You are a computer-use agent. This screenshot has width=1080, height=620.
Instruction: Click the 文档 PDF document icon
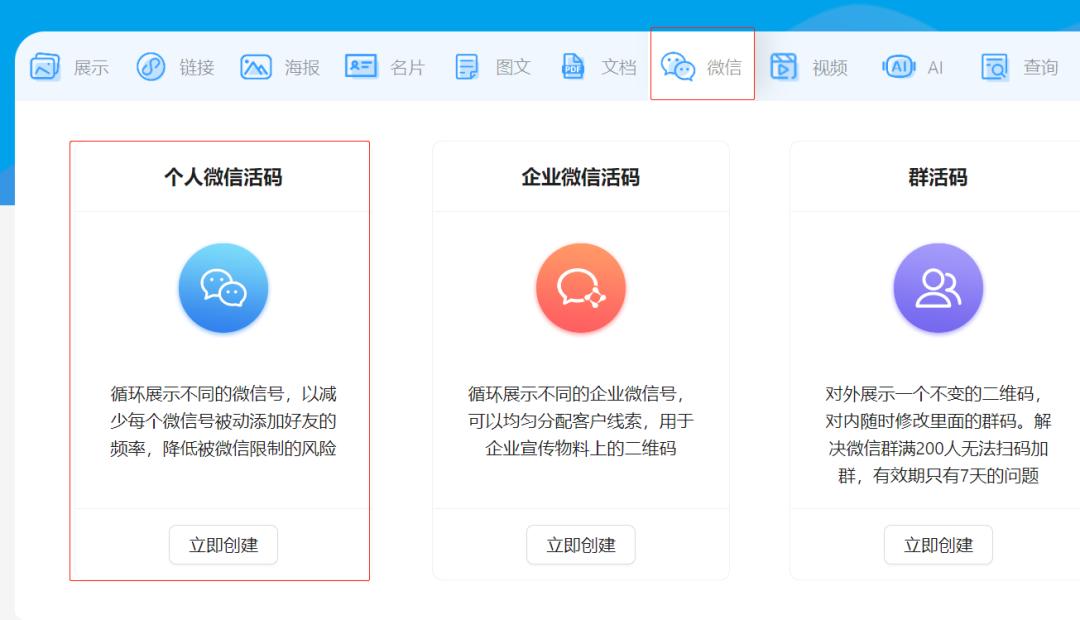(572, 67)
